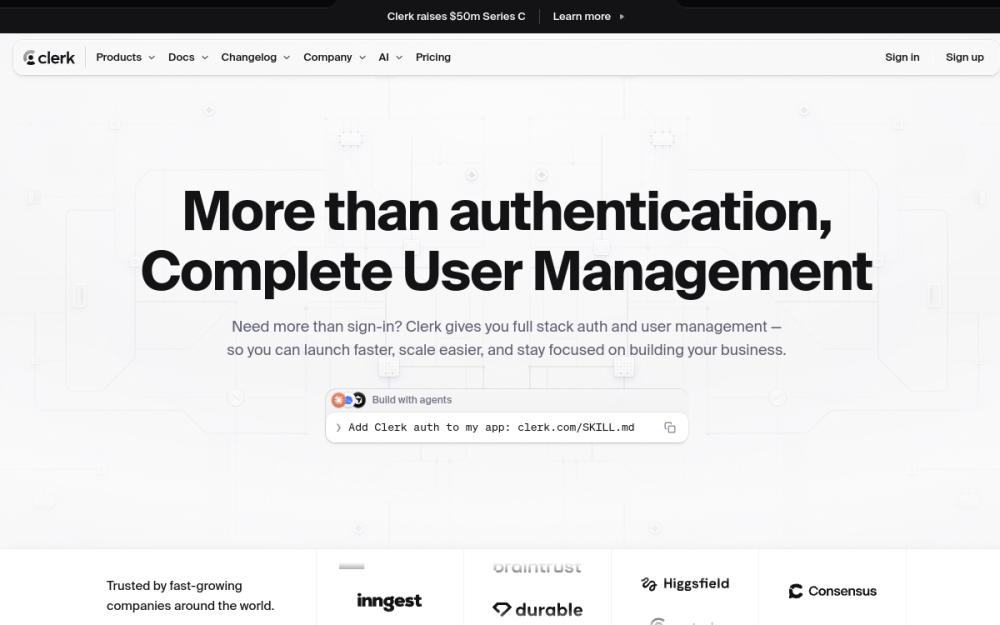Viewport: 1000px width, 625px height.
Task: Open the Higgsfield logo
Action: (685, 584)
